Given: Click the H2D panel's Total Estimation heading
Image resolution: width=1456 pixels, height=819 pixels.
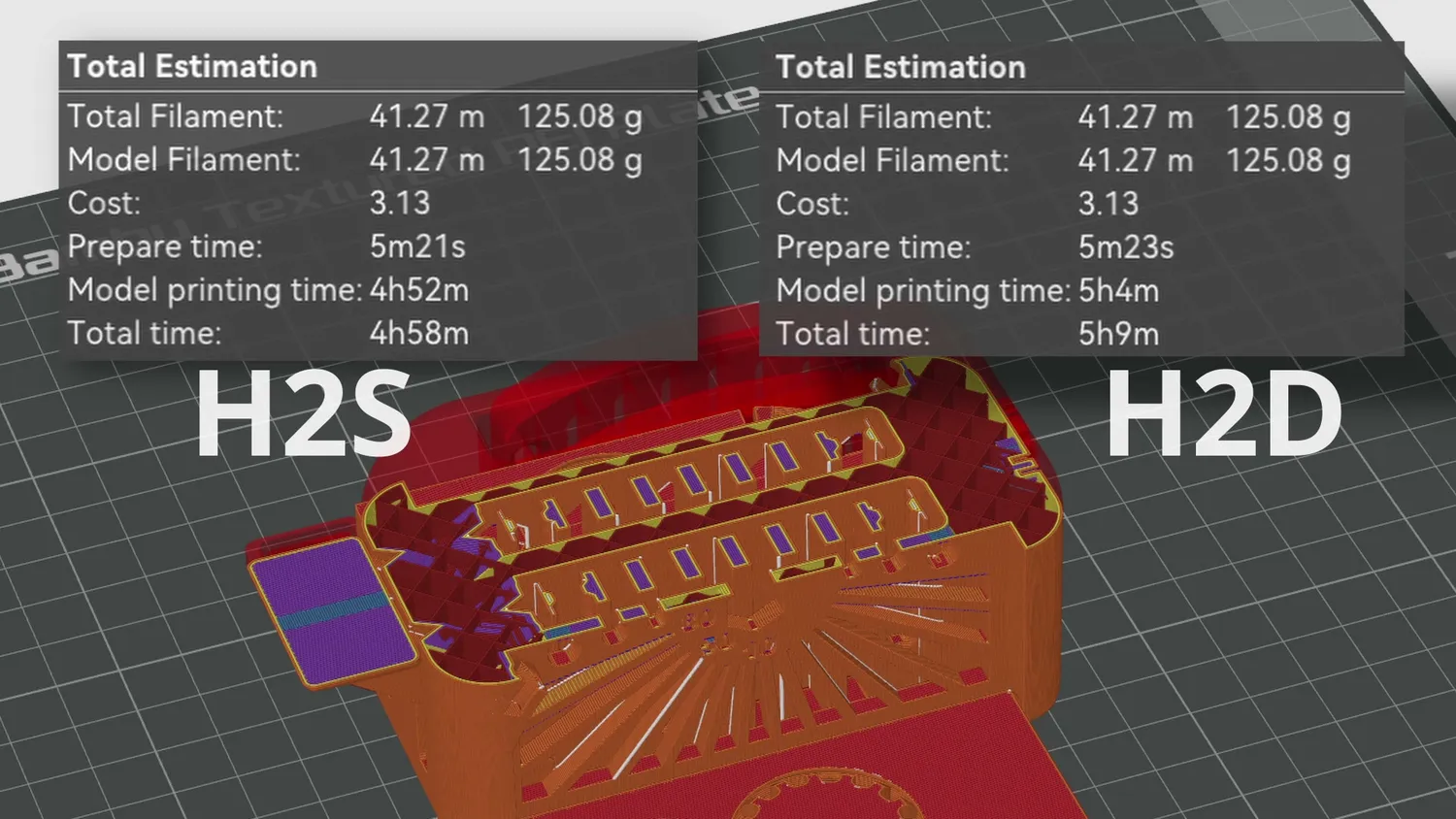Looking at the screenshot, I should [901, 67].
